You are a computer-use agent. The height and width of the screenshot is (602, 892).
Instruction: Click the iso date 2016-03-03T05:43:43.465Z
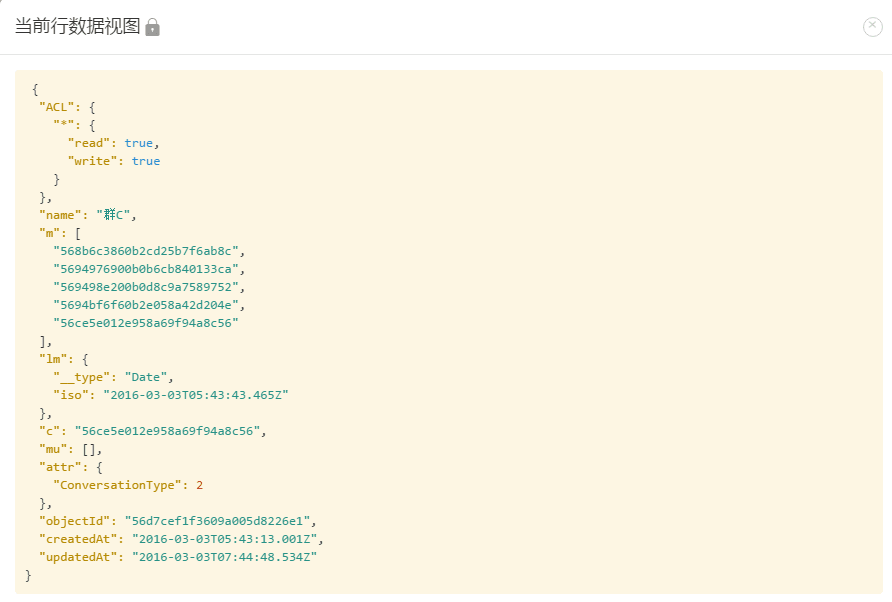[196, 395]
